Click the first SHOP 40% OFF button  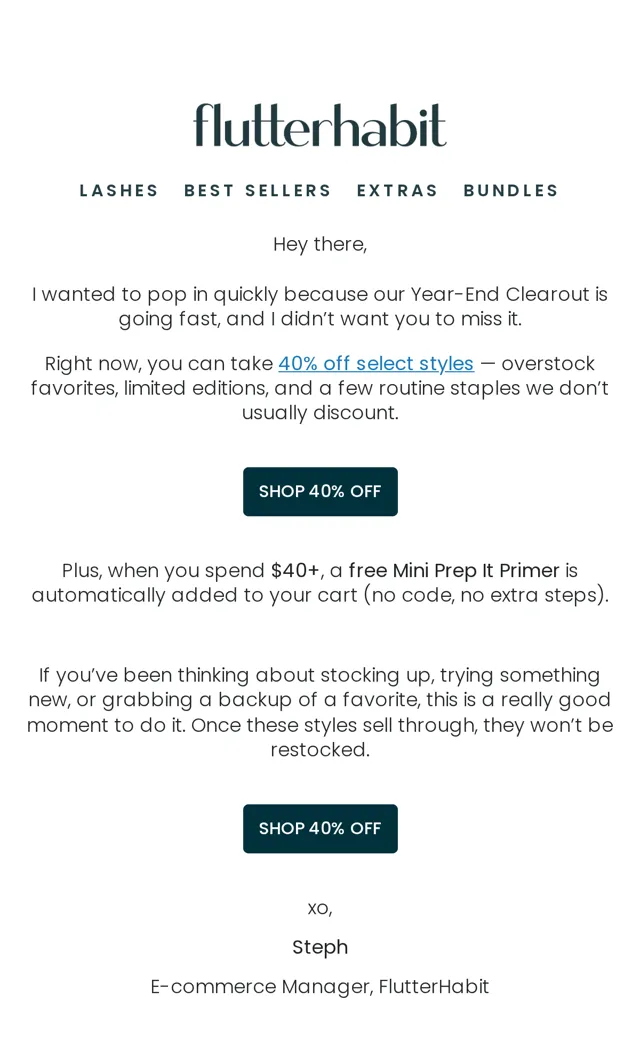click(x=320, y=491)
